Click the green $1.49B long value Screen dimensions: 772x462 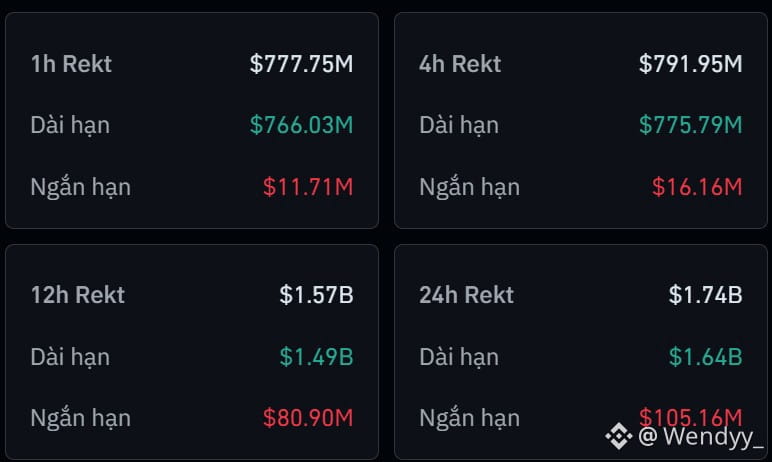316,357
